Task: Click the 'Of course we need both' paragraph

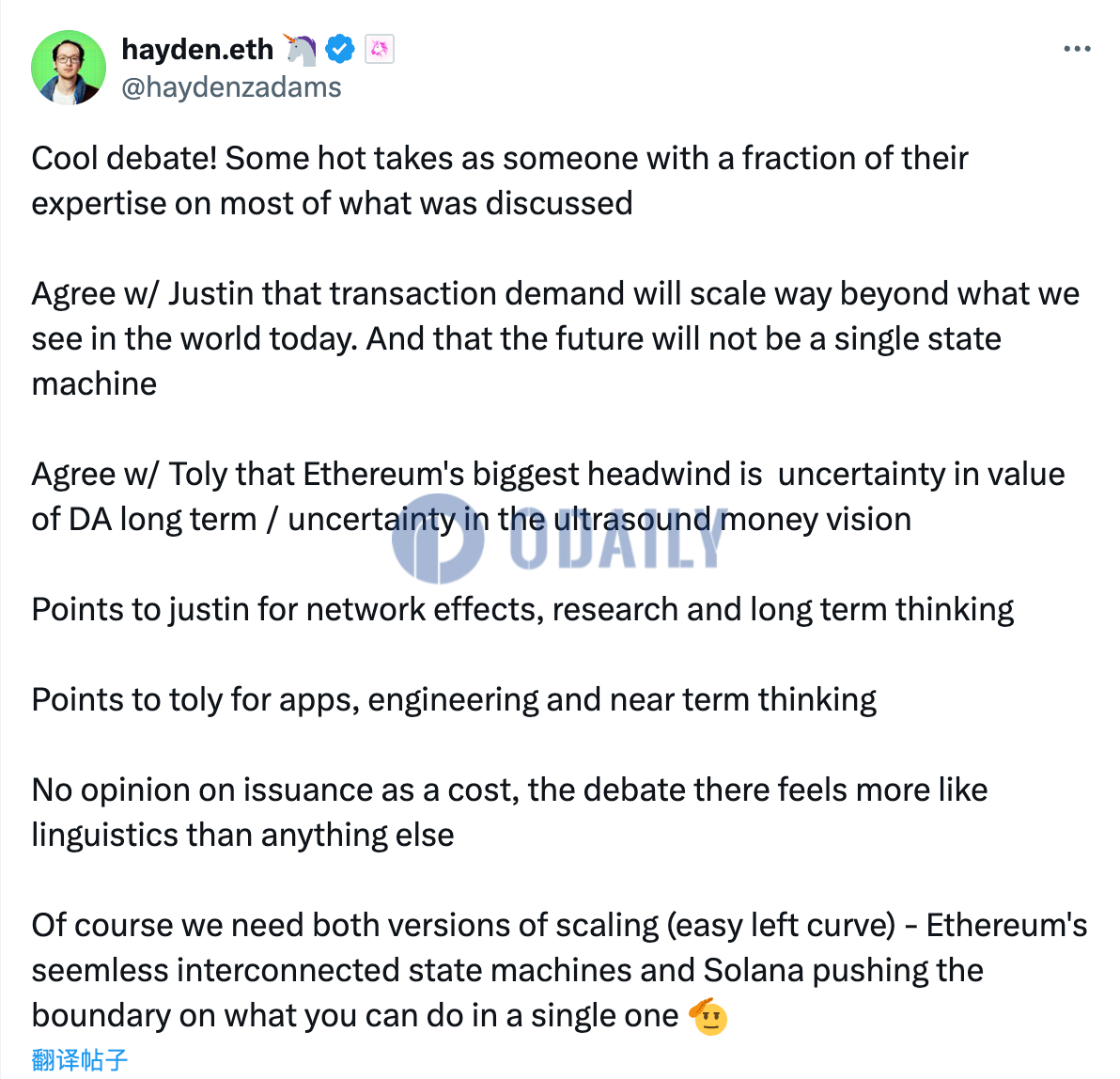Action: pos(560,970)
